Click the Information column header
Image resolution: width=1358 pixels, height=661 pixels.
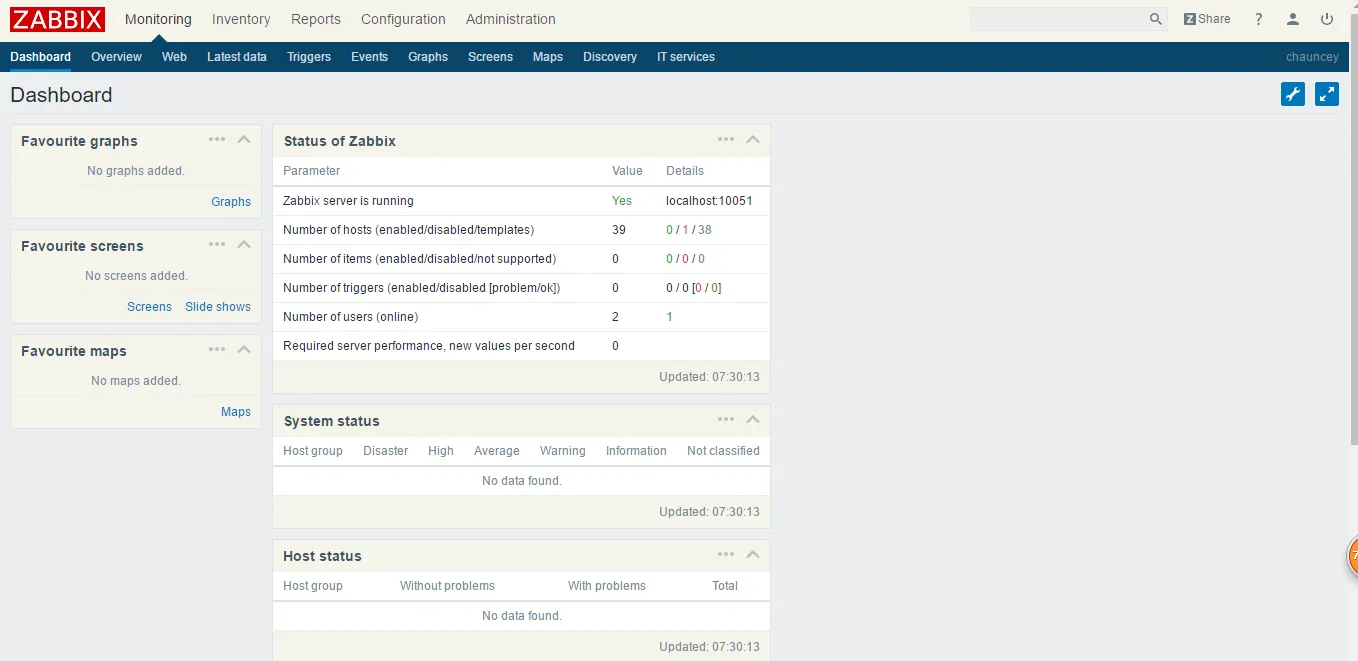point(636,450)
